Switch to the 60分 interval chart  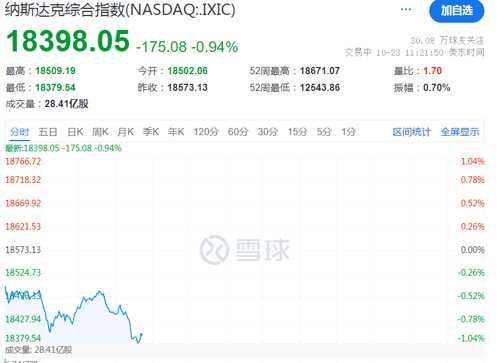tap(238, 132)
